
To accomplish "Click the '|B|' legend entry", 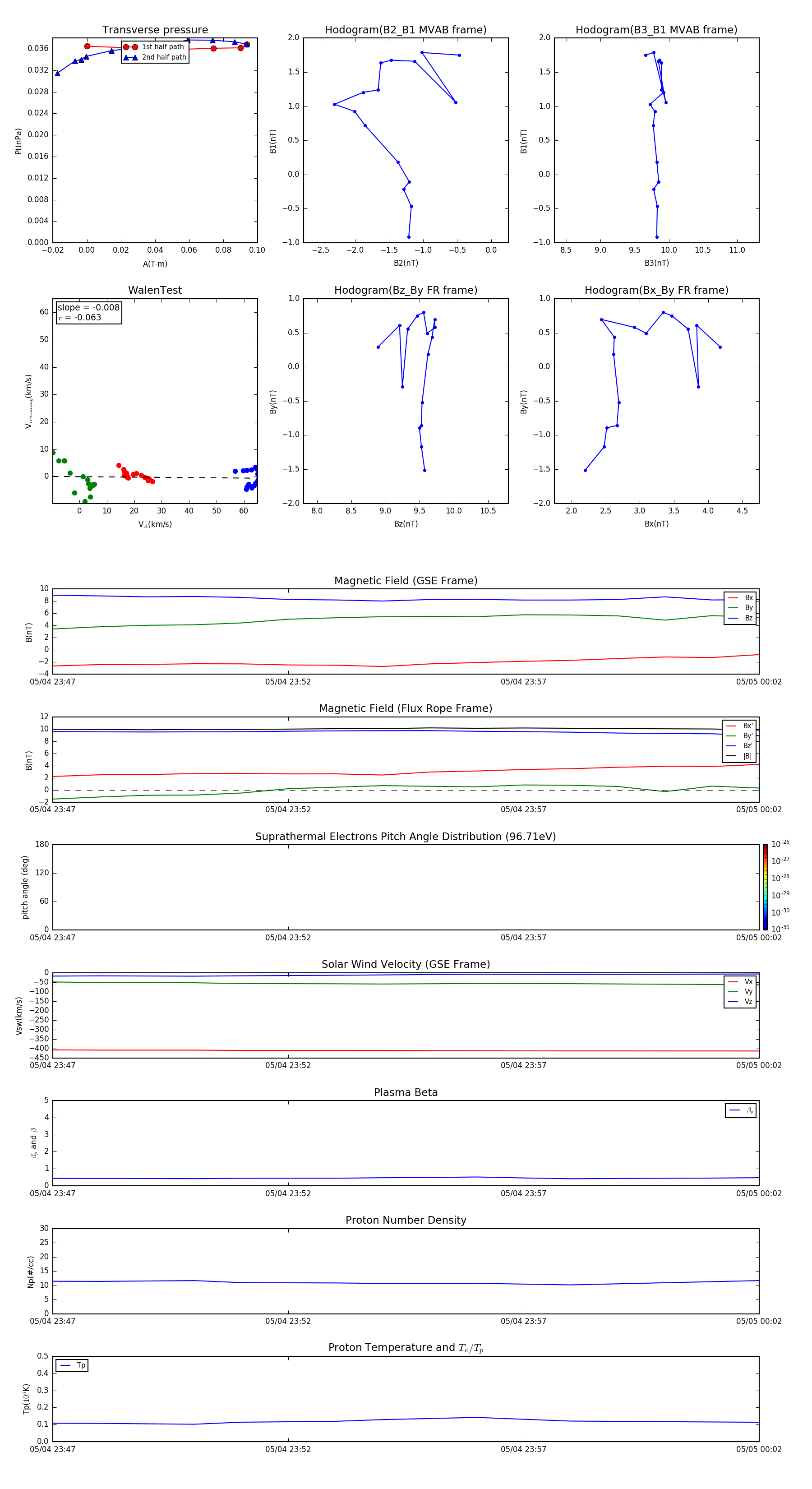I will tap(739, 756).
